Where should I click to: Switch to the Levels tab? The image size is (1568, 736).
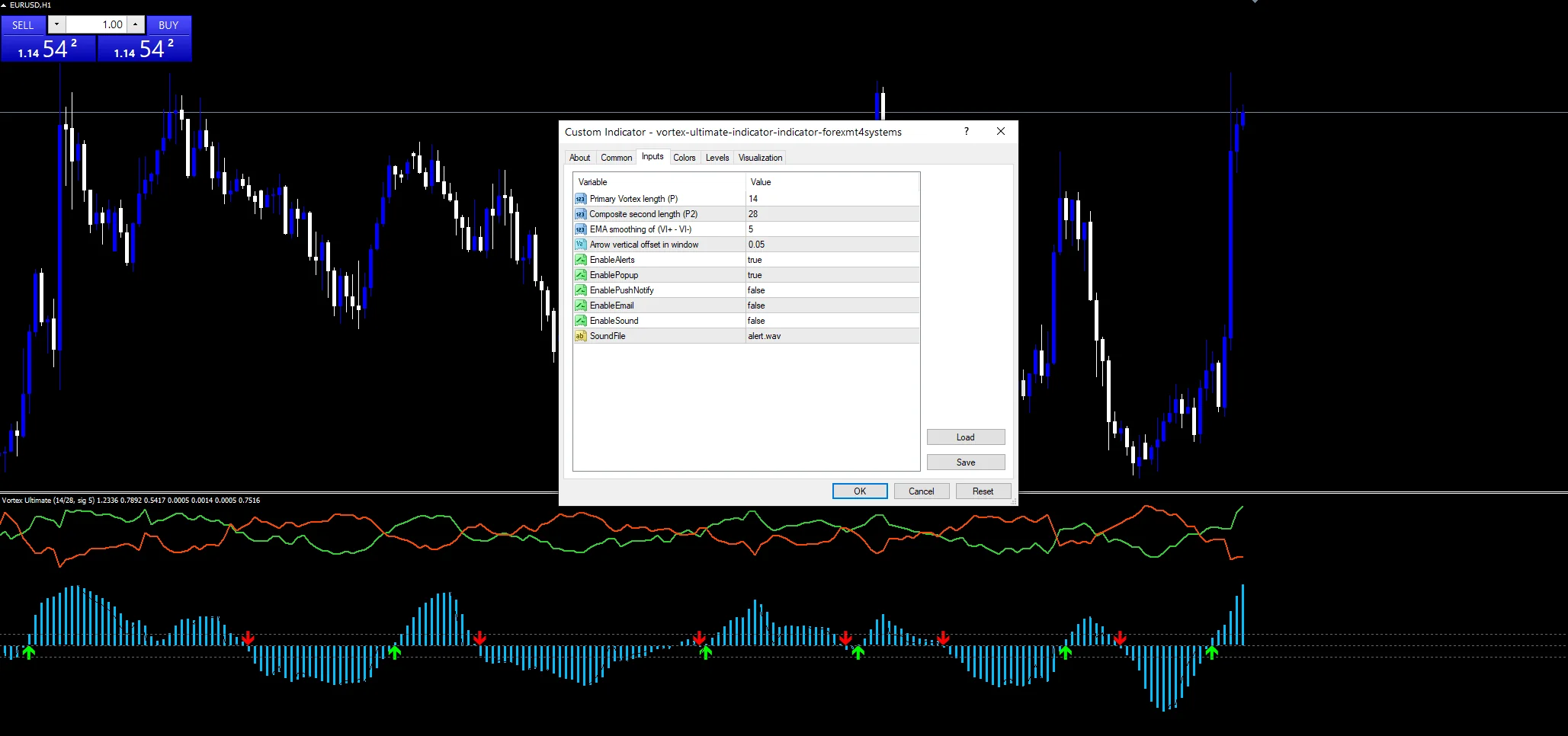(717, 158)
